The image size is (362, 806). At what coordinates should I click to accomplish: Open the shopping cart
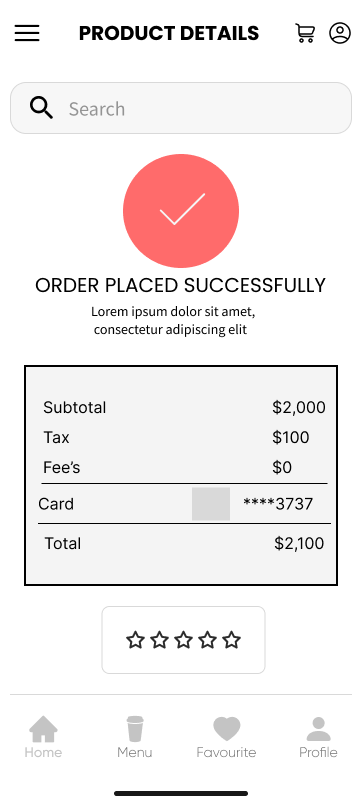(305, 33)
